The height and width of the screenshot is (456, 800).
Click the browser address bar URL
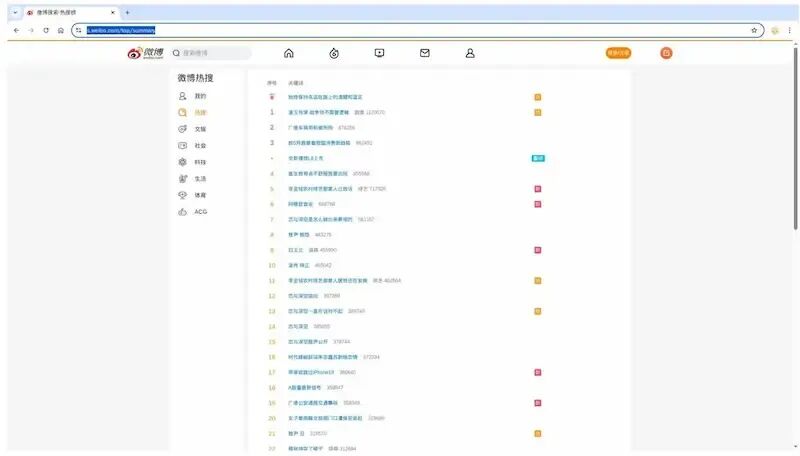click(x=121, y=31)
